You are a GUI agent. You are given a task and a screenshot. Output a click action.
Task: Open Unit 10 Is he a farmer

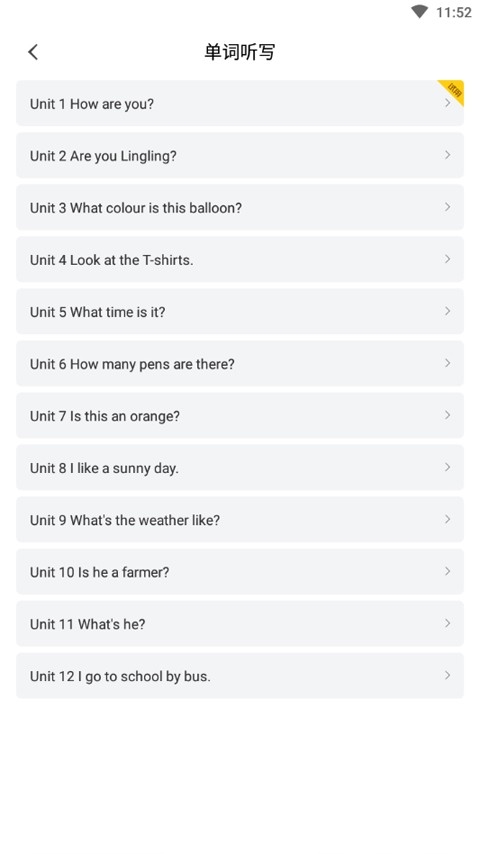[x=240, y=571]
